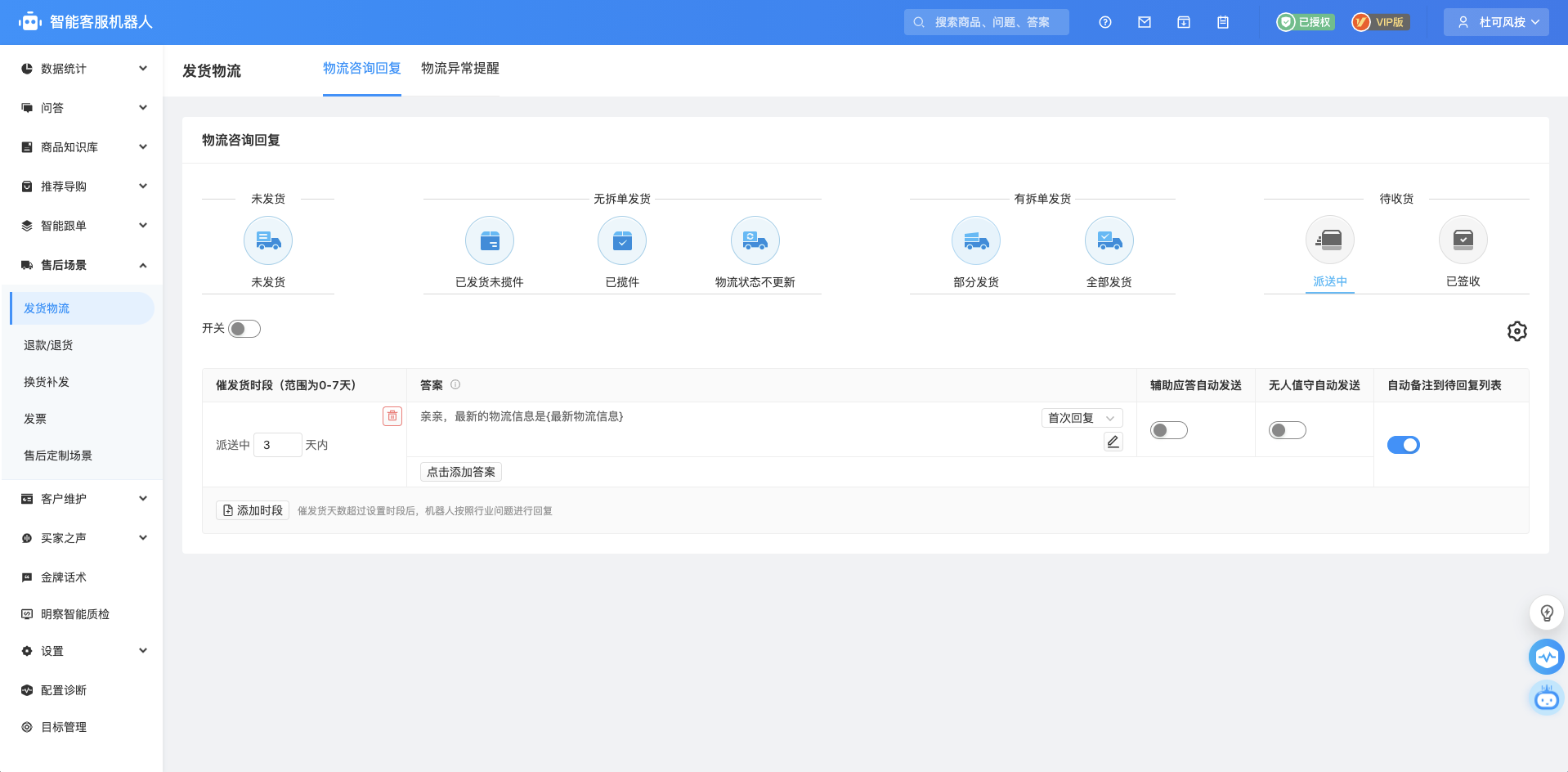Select the 已签收 signed icon

tap(1463, 240)
